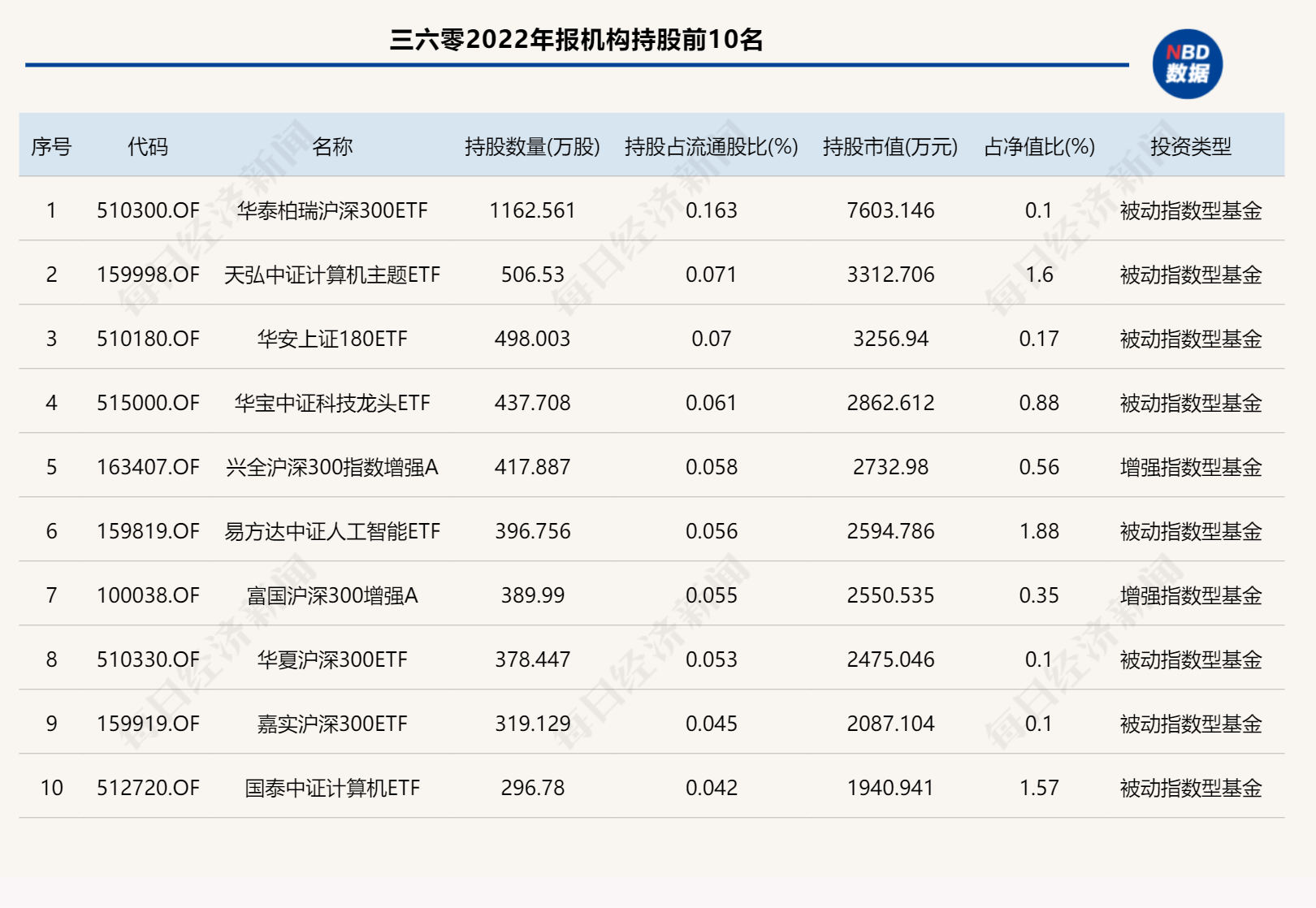This screenshot has height=908, width=1316.
Task: Click fund code 515000.OF
Action: pos(148,404)
